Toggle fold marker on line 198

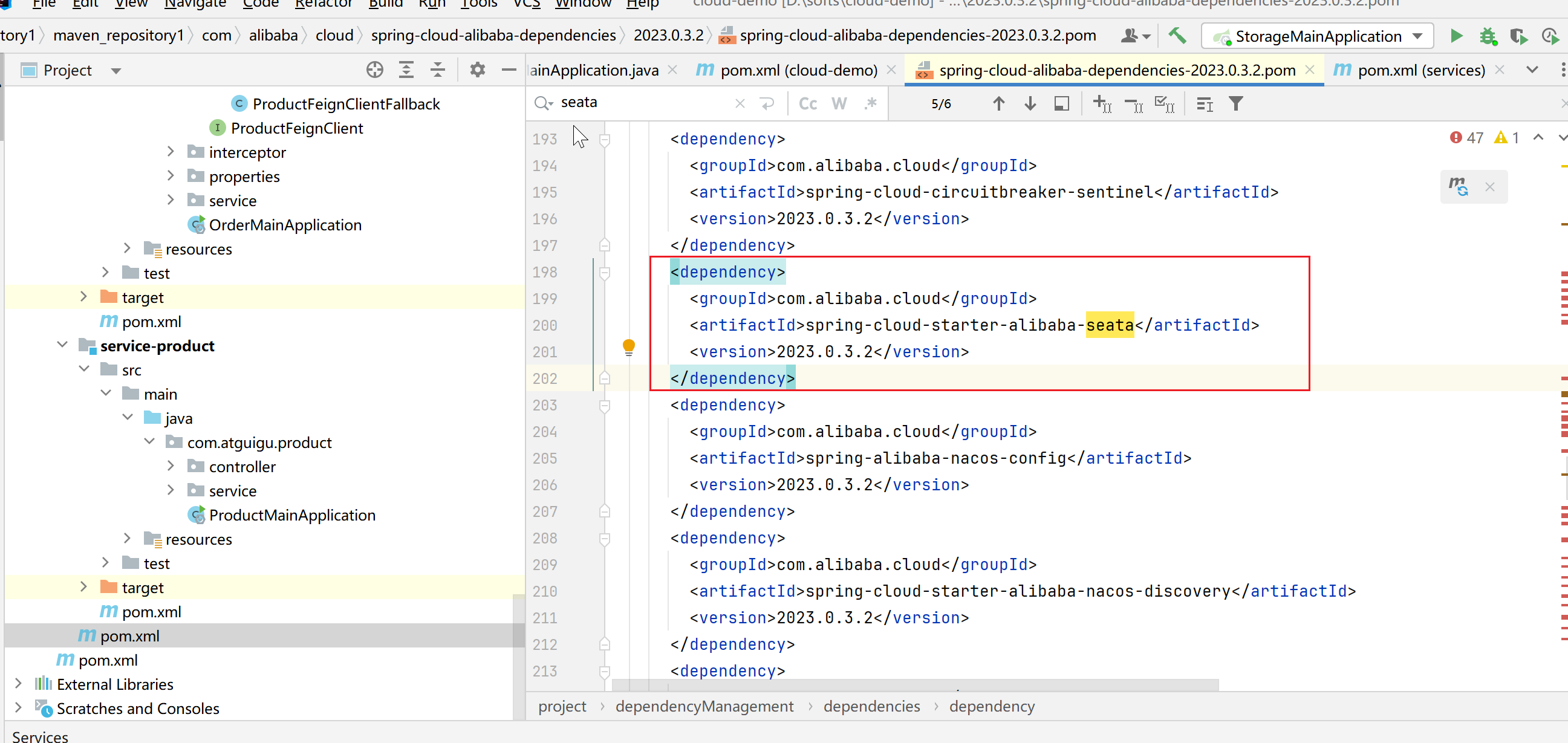pos(605,273)
